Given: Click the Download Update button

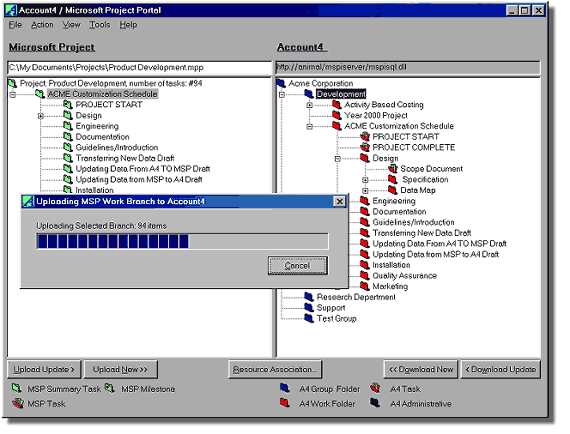Looking at the screenshot, I should [x=501, y=369].
